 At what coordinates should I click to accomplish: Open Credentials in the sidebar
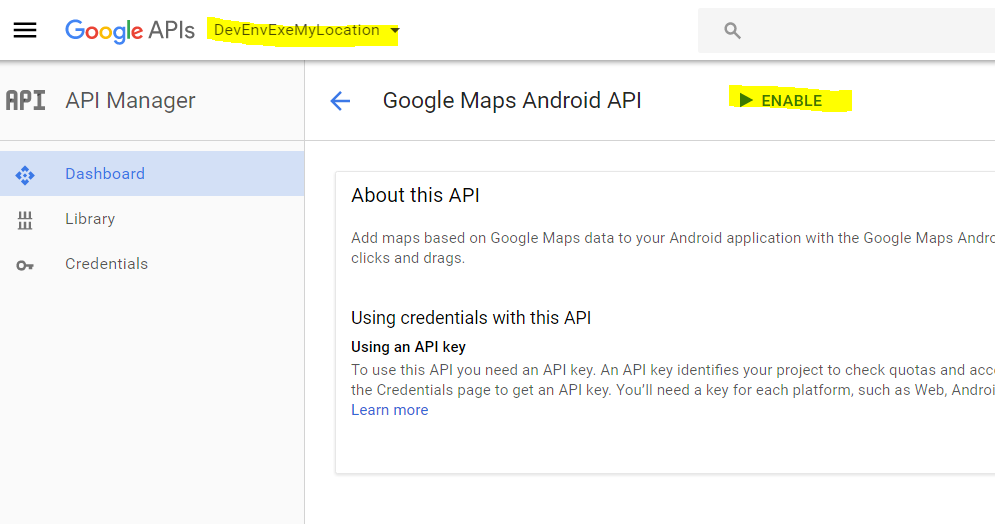[152, 264]
